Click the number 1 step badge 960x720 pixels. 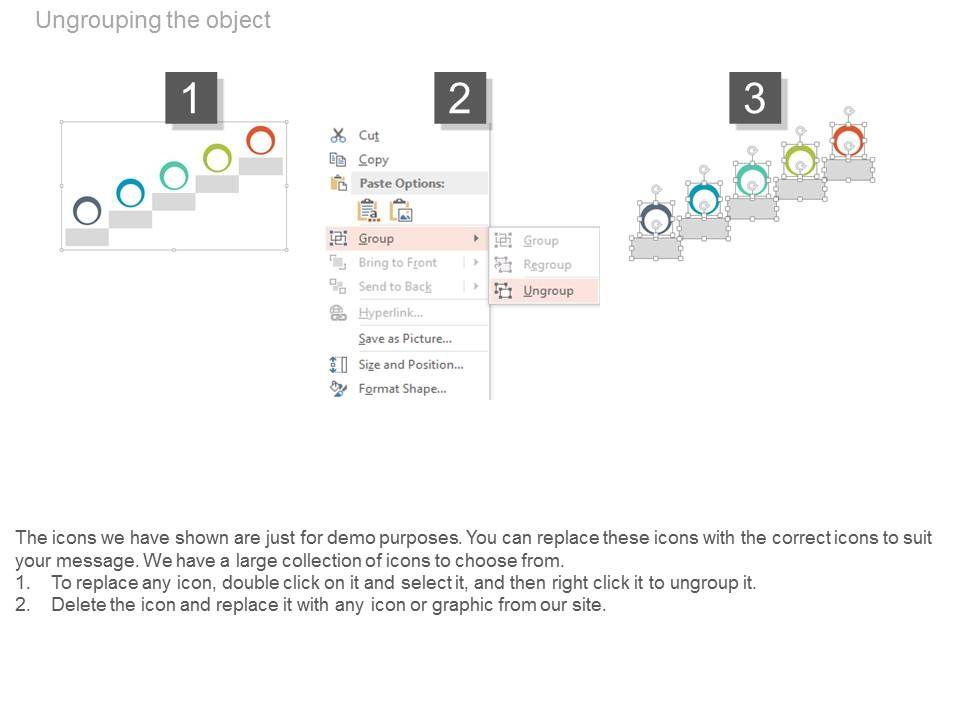coord(191,99)
